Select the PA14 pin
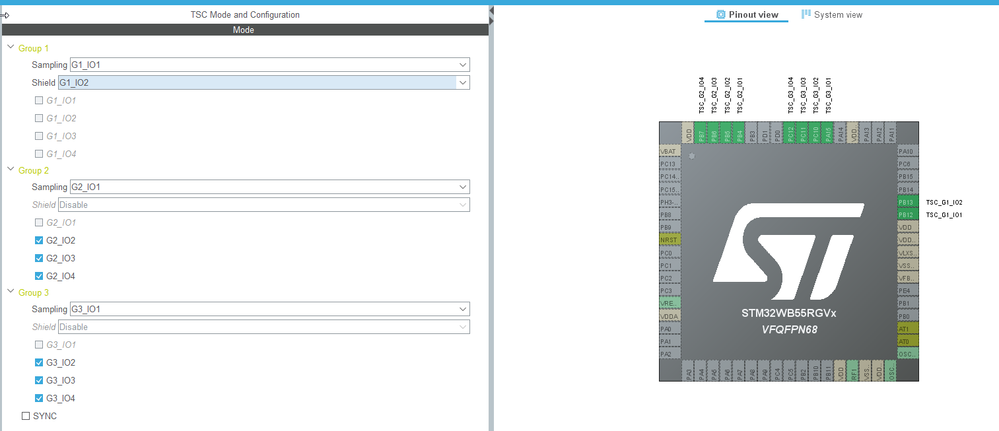 [x=840, y=133]
